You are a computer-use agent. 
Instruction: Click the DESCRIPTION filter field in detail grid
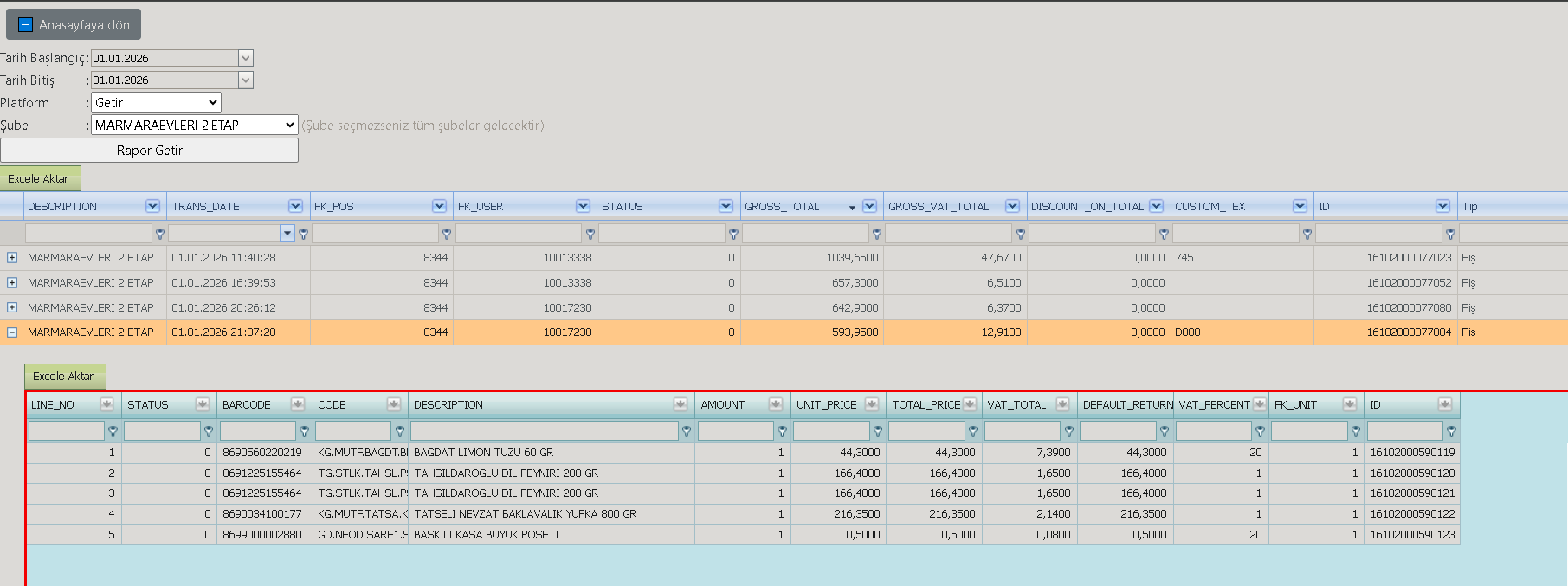(x=545, y=430)
